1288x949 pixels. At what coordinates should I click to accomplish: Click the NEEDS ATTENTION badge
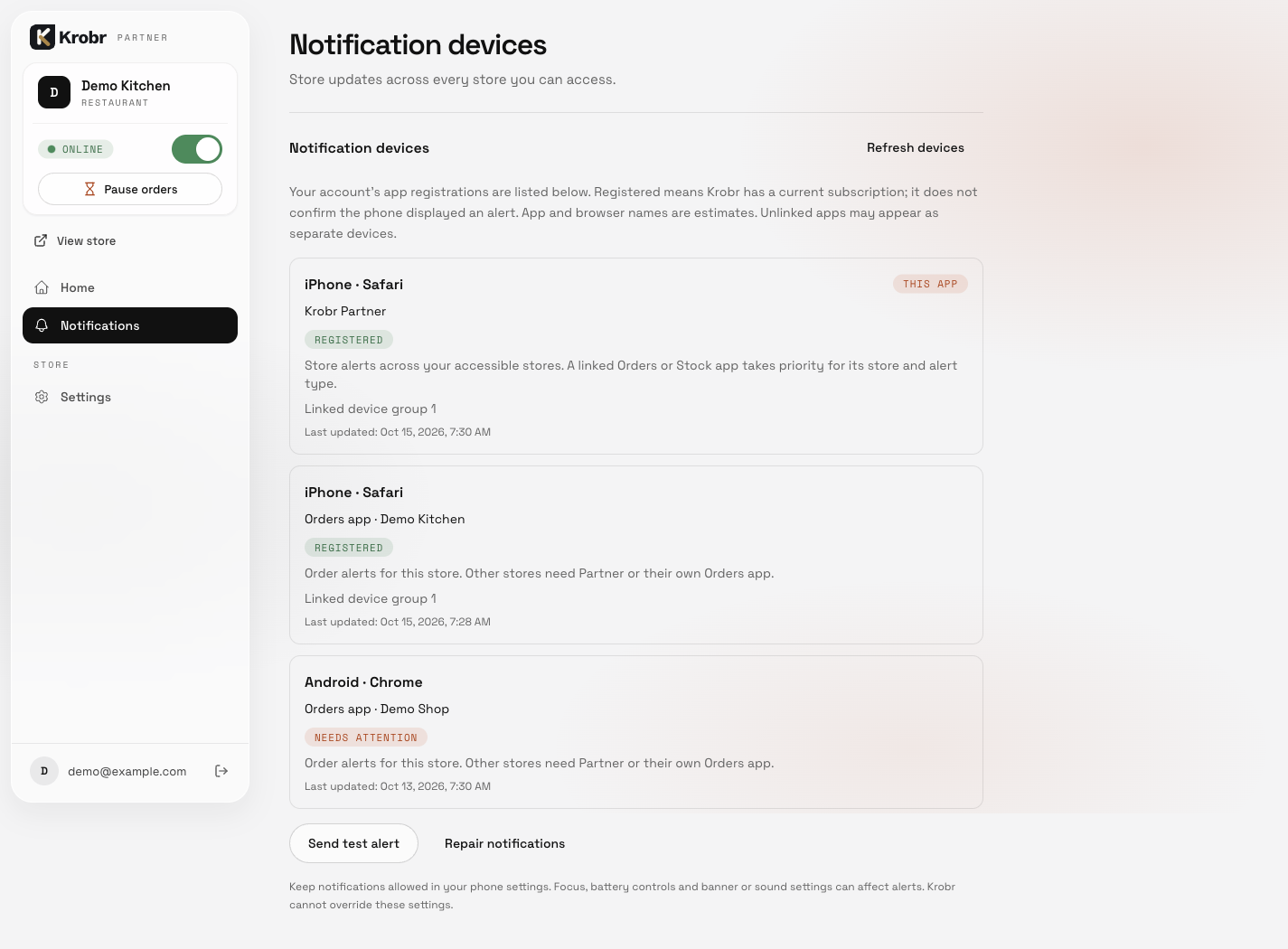(366, 738)
